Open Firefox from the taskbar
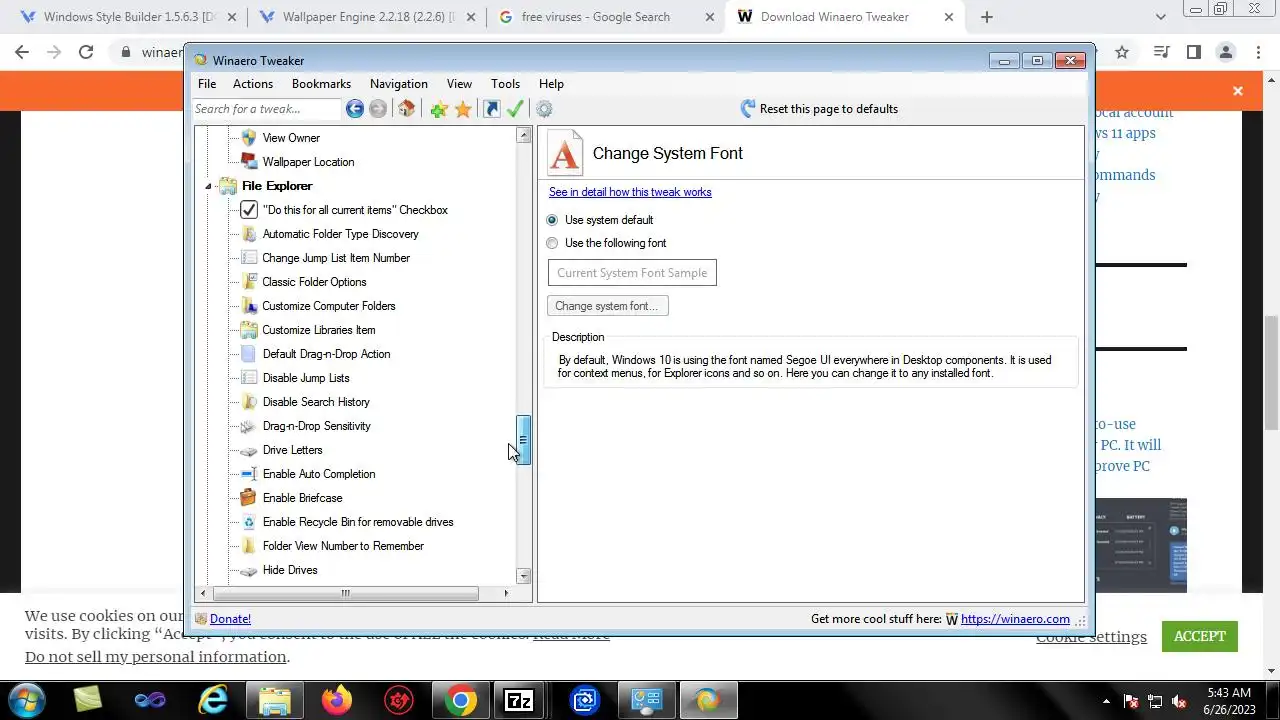The image size is (1280, 720). click(337, 700)
